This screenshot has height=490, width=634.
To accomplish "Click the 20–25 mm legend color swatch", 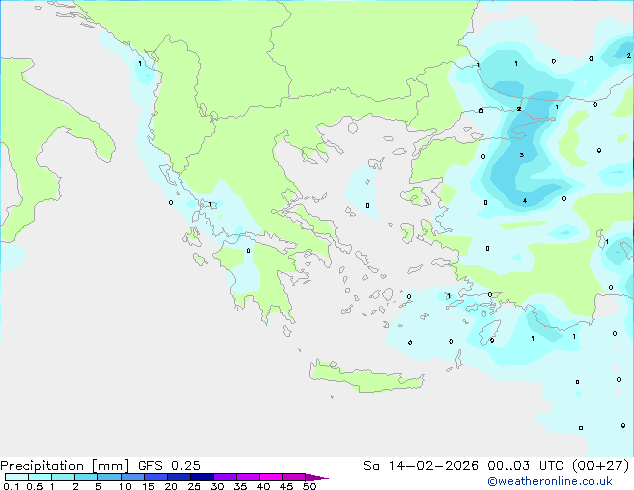I will tap(178, 477).
